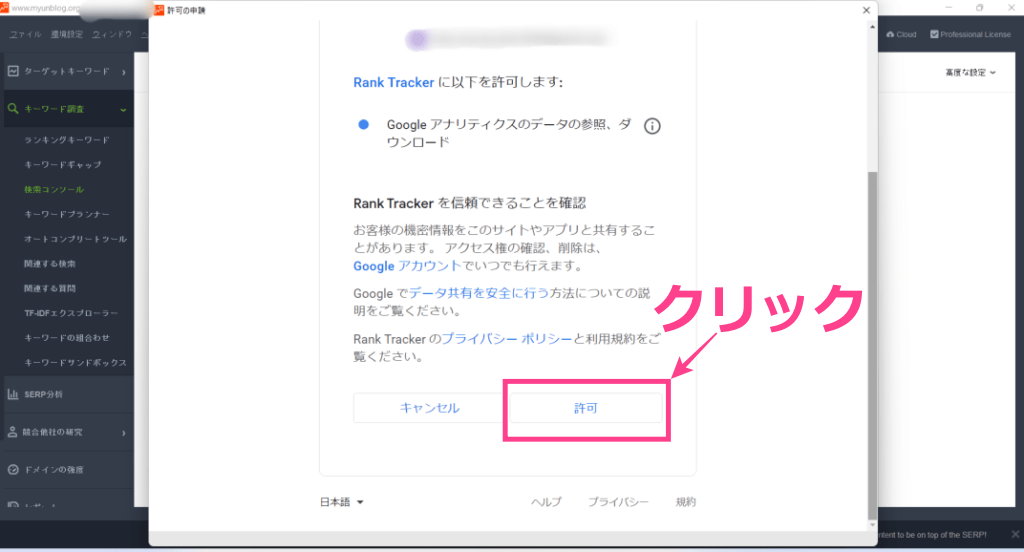The height and width of the screenshot is (552, 1024).
Task: Select キーワードの組合わせ in sidebar
Action: point(67,338)
